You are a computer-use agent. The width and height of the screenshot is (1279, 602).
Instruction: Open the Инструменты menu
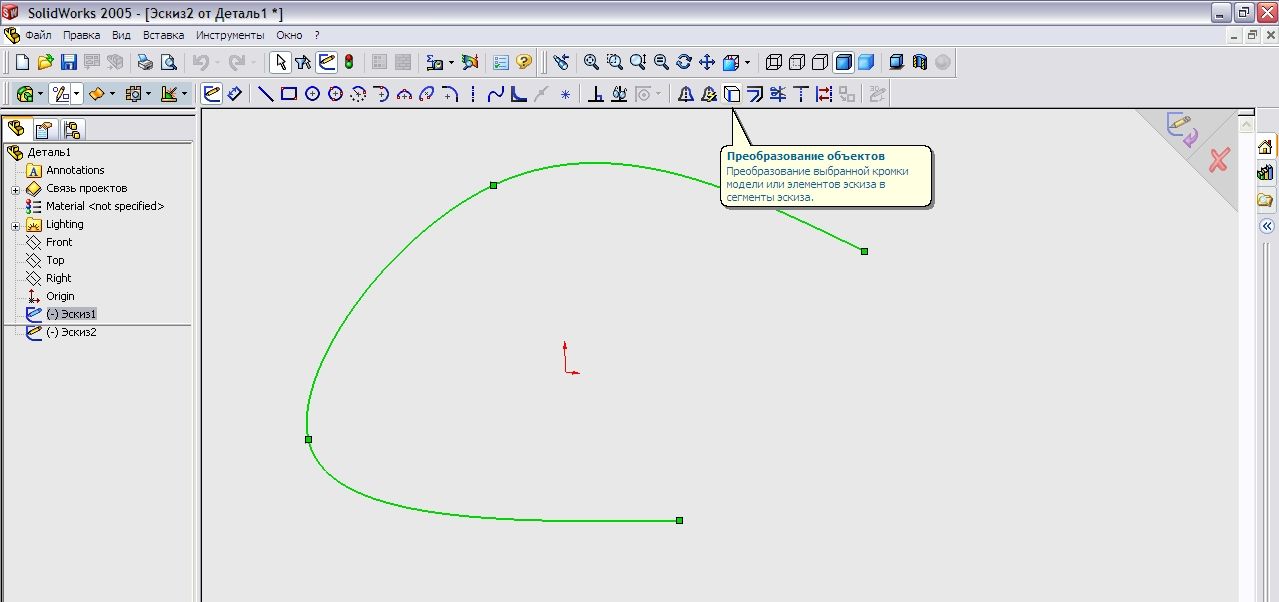(230, 35)
